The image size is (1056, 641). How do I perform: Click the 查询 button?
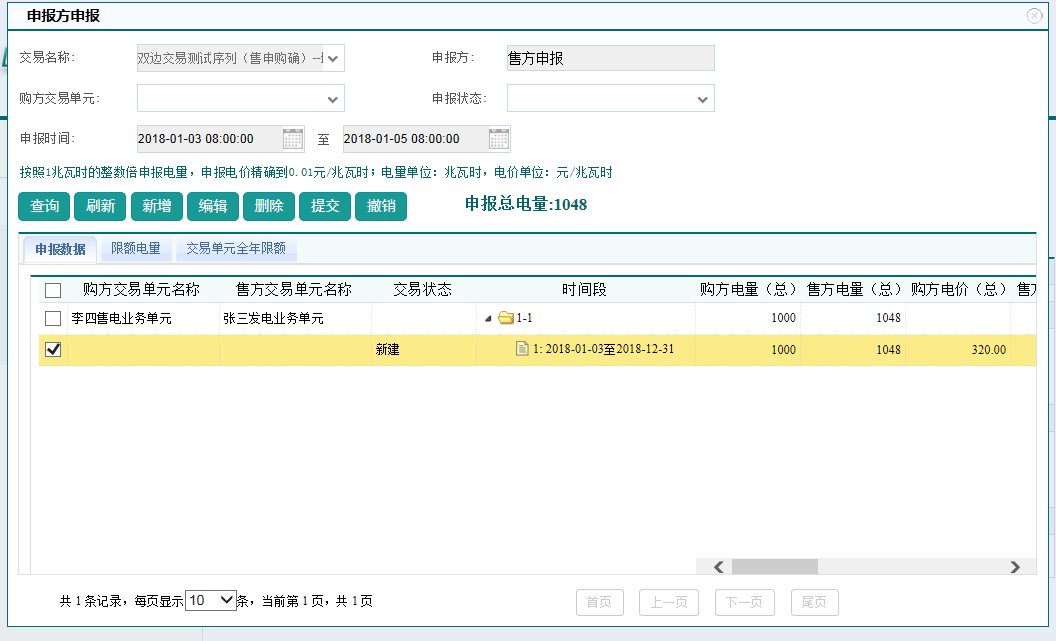pos(44,206)
